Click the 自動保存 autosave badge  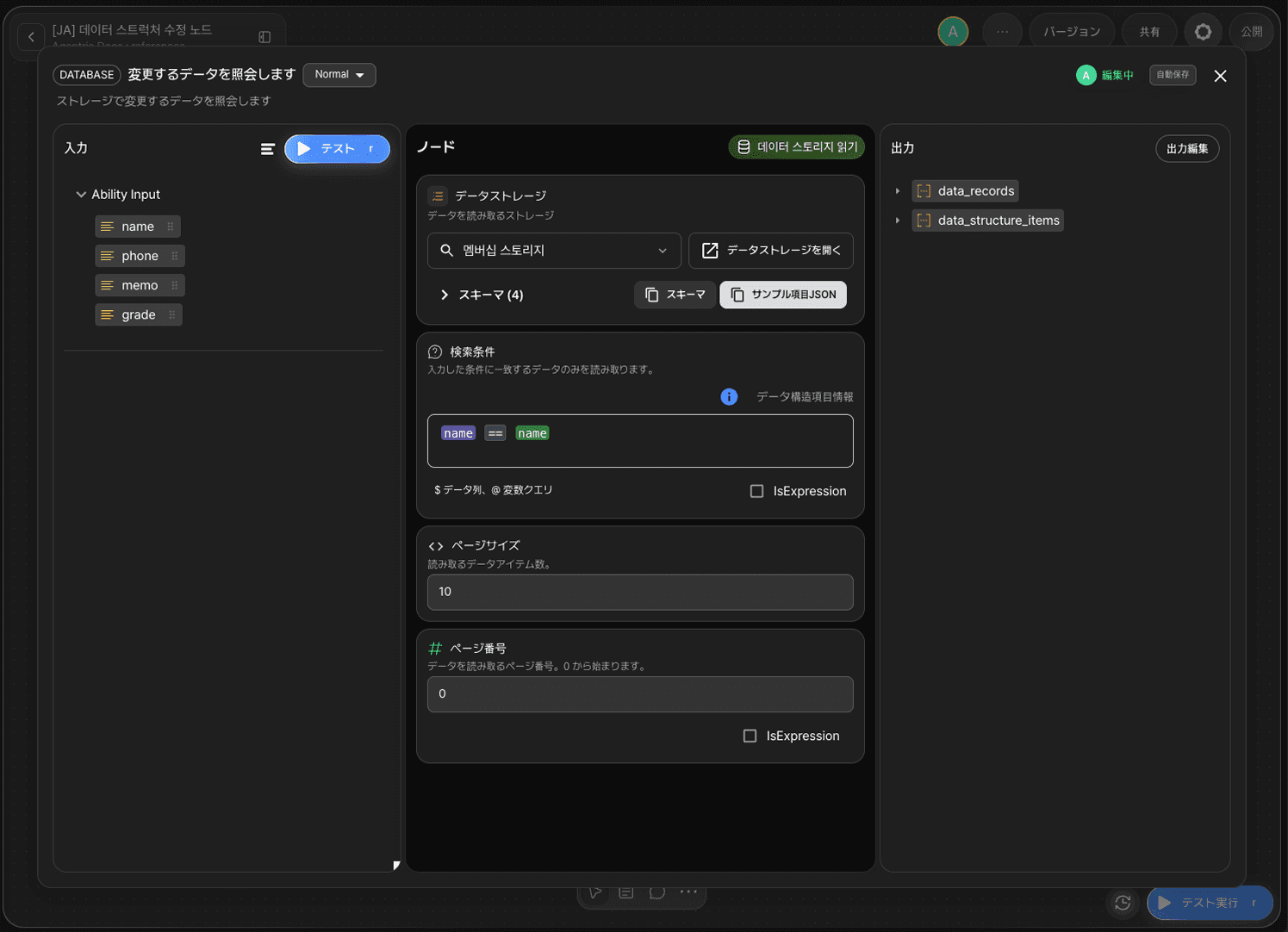1173,75
